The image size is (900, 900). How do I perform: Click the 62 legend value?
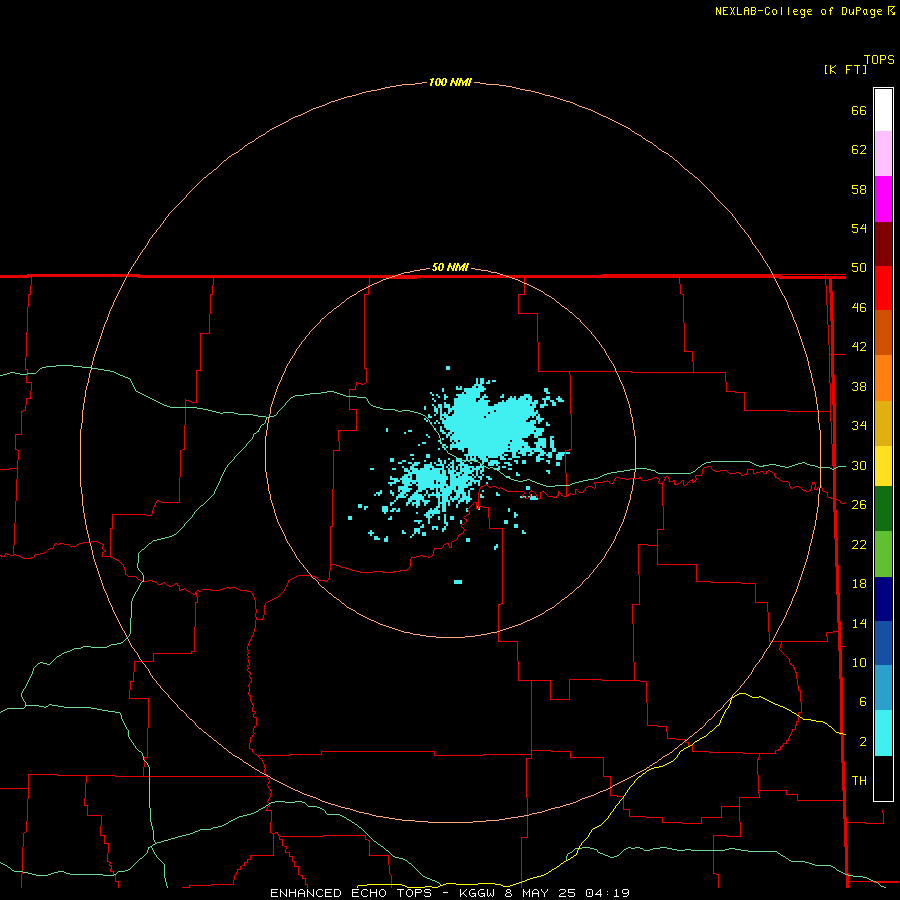pyautogui.click(x=859, y=150)
